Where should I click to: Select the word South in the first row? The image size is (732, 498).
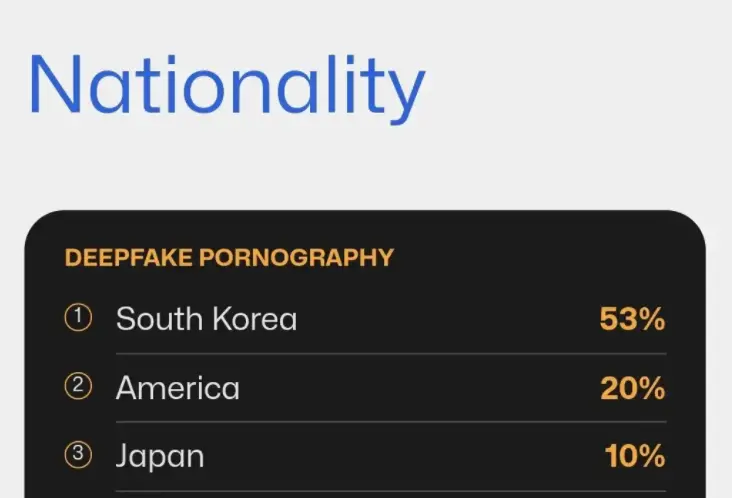tap(159, 320)
